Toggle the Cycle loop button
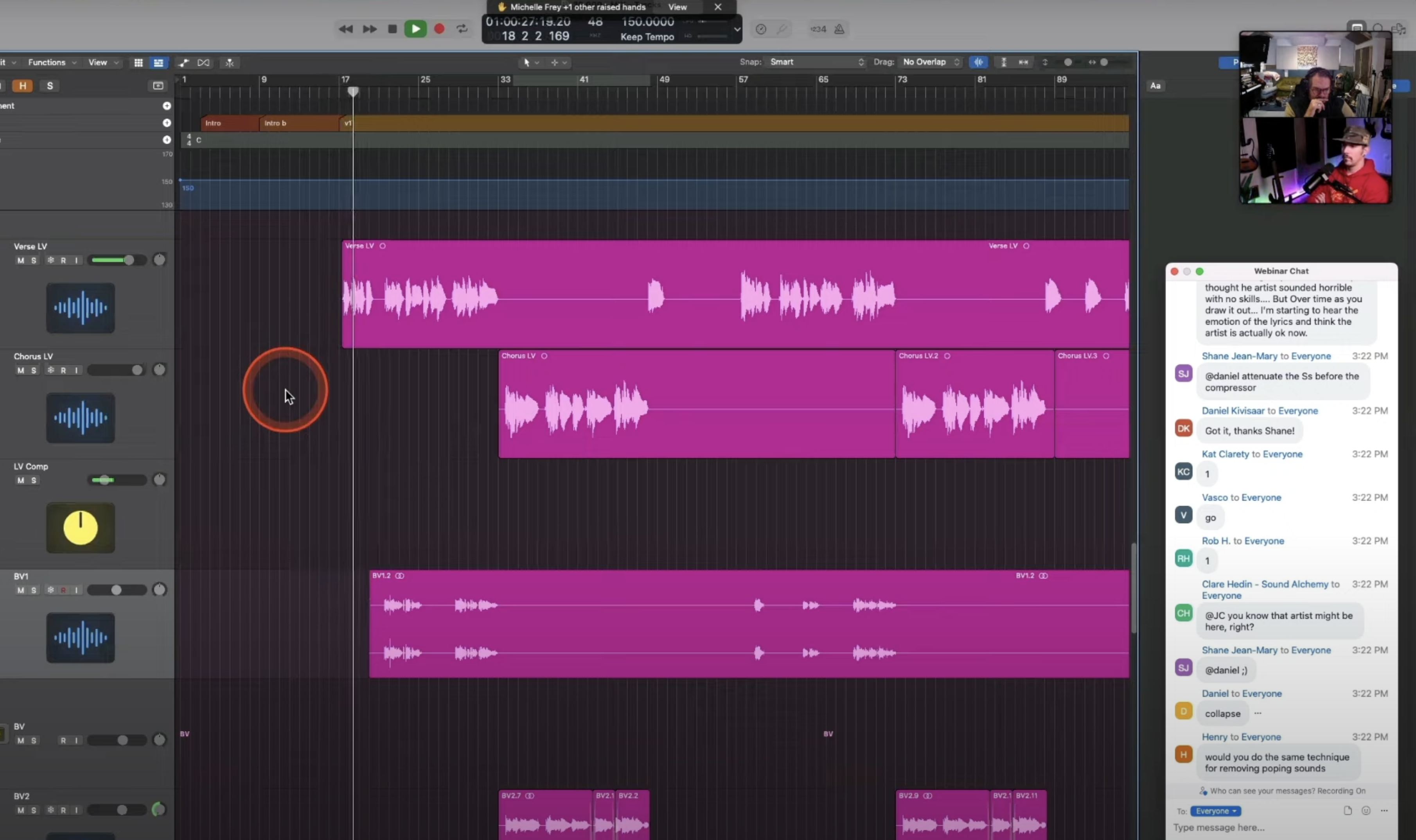 pos(462,29)
